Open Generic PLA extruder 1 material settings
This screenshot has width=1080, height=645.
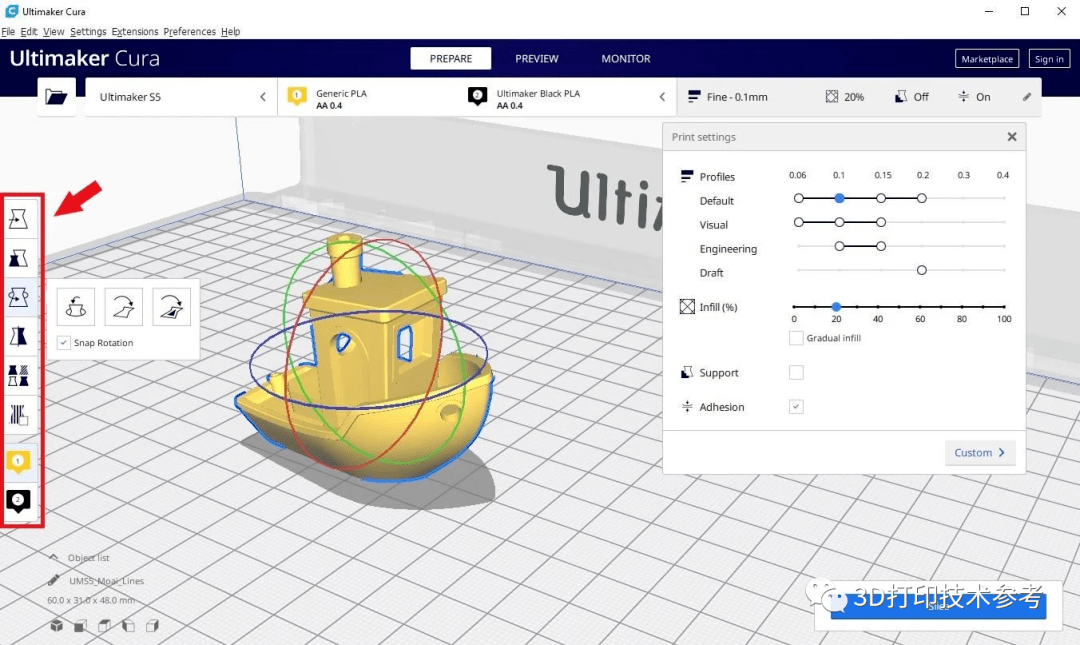pos(328,99)
